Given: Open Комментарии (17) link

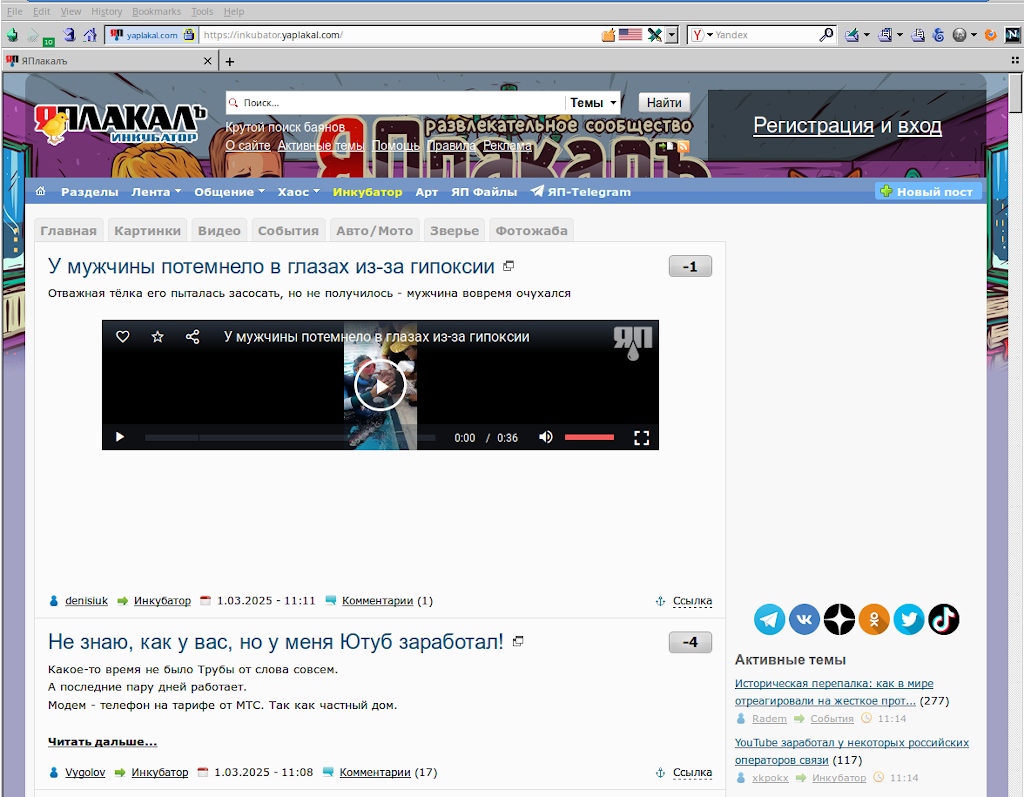Looking at the screenshot, I should [388, 772].
